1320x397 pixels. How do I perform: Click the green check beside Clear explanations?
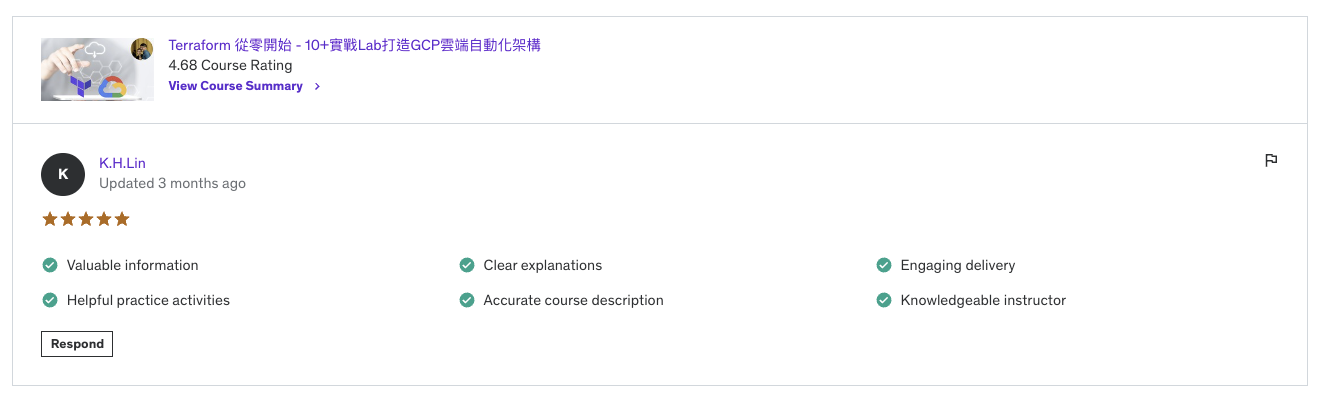pyautogui.click(x=467, y=265)
